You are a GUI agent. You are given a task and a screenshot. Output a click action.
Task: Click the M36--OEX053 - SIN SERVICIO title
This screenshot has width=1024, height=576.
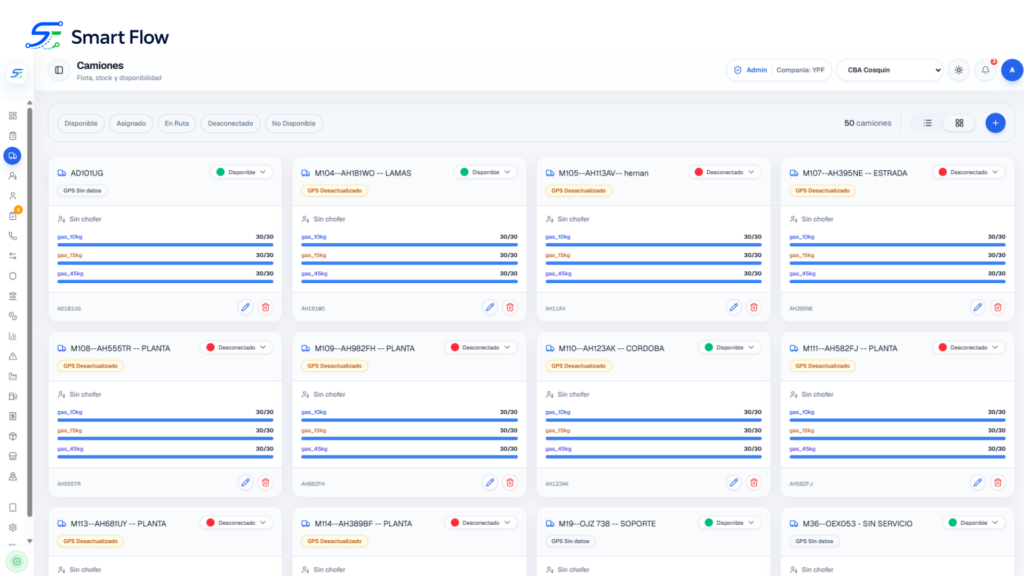click(x=857, y=524)
